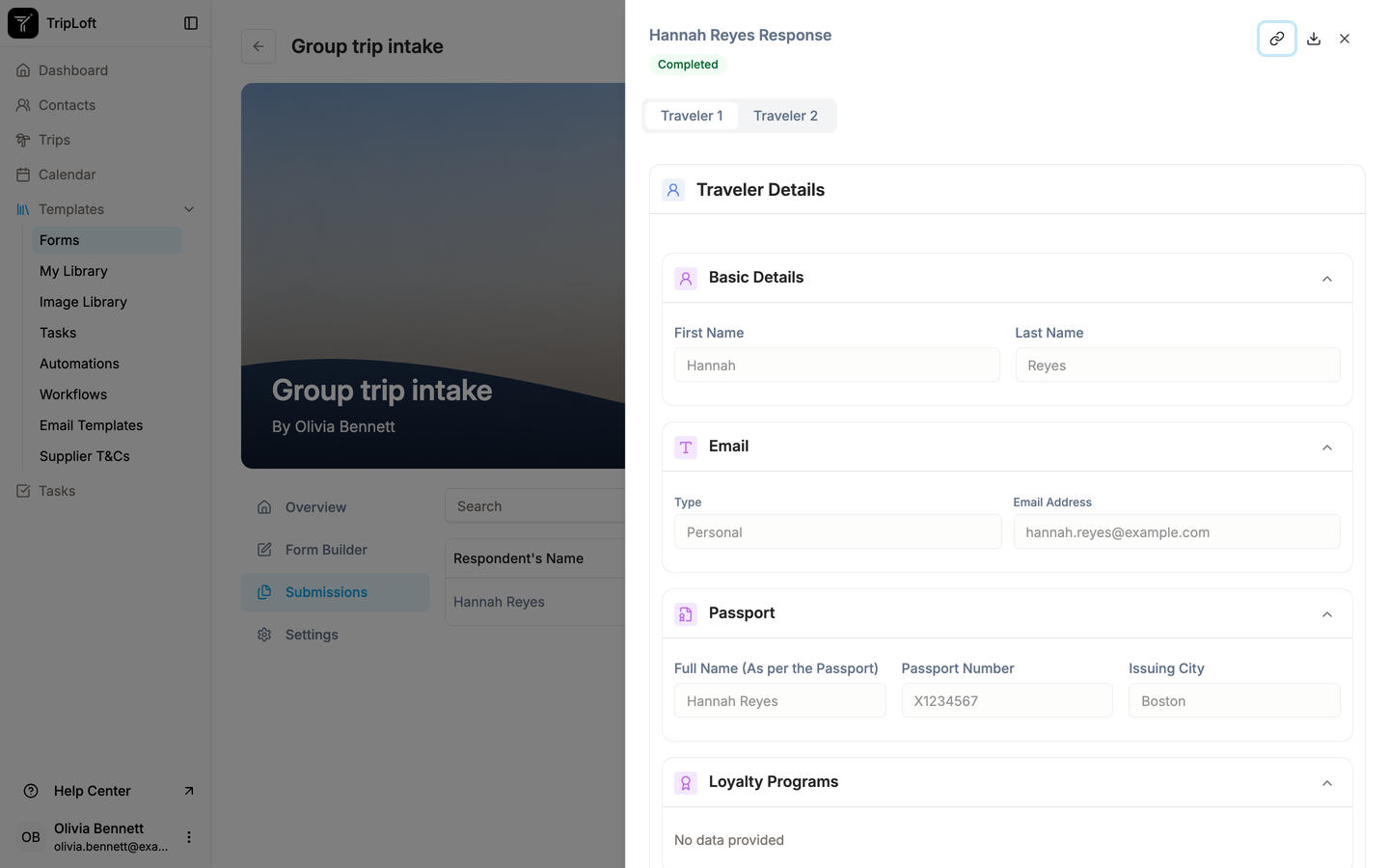Click the Passport Number field
Viewport: 1389px width, 868px height.
click(1007, 701)
